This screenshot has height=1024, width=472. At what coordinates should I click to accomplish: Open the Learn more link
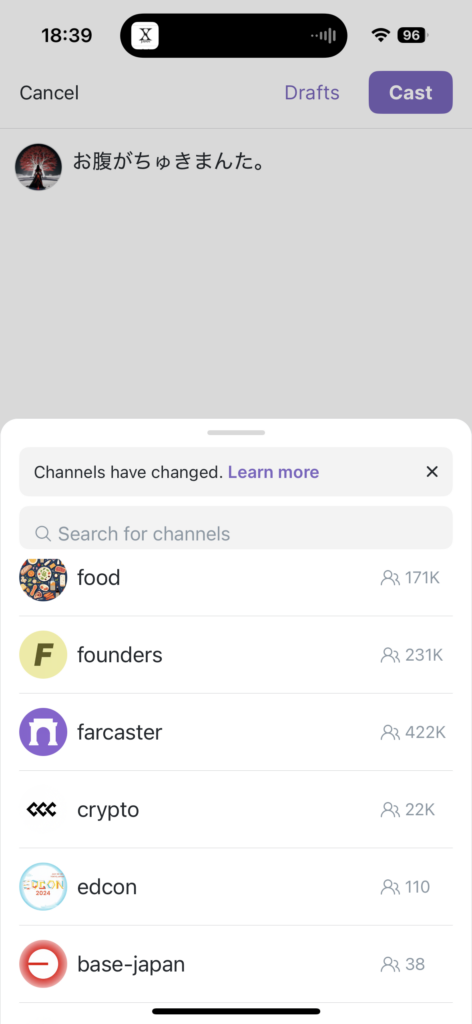274,472
